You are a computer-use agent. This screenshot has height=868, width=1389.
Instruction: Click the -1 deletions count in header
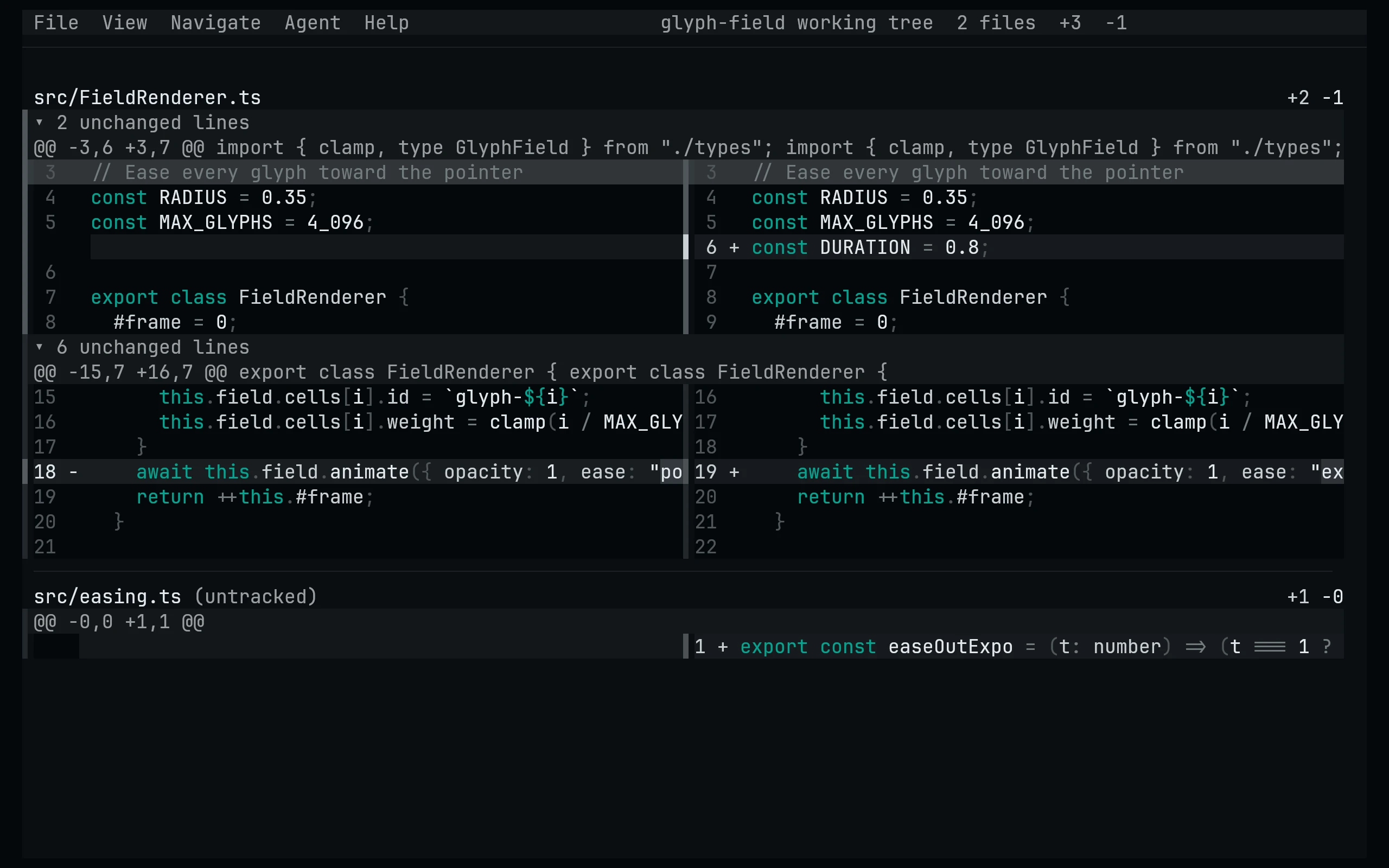coord(1116,23)
